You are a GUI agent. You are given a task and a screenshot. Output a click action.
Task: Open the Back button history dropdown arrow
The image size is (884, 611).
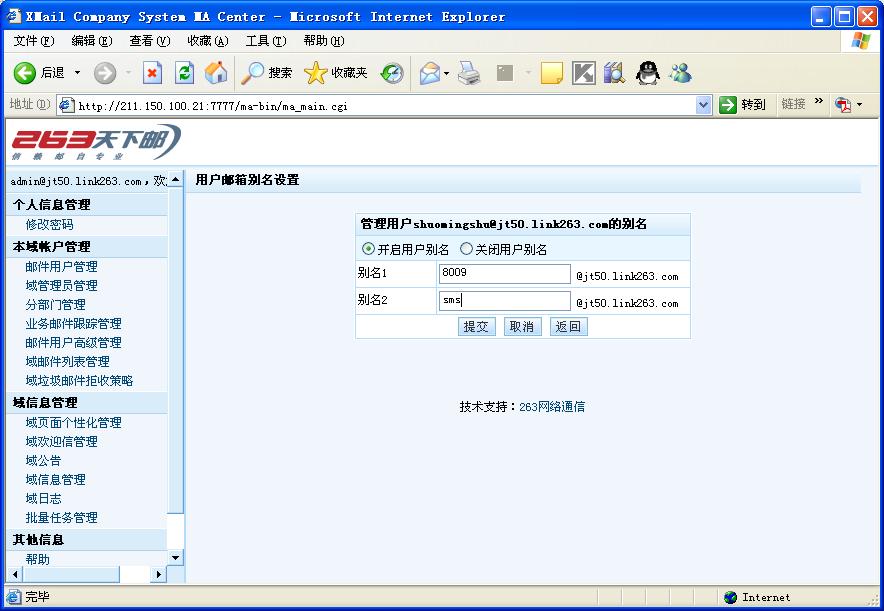coord(77,73)
